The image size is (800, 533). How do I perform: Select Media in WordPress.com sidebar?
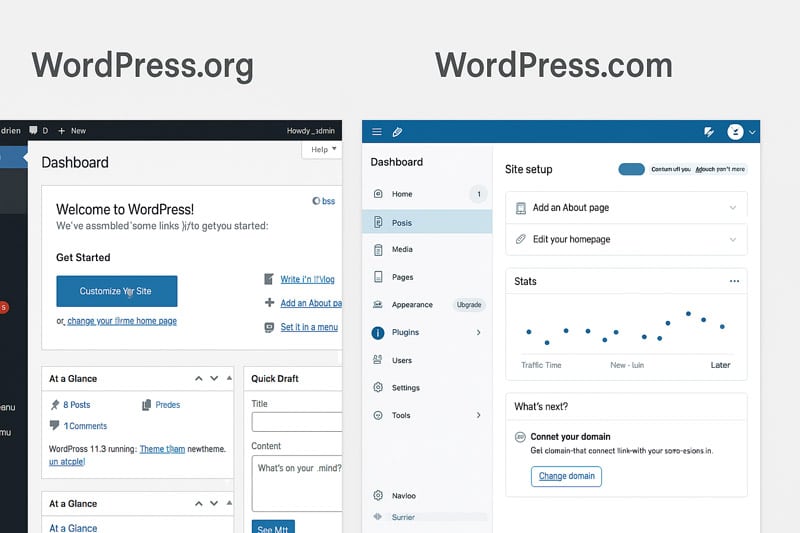427,249
